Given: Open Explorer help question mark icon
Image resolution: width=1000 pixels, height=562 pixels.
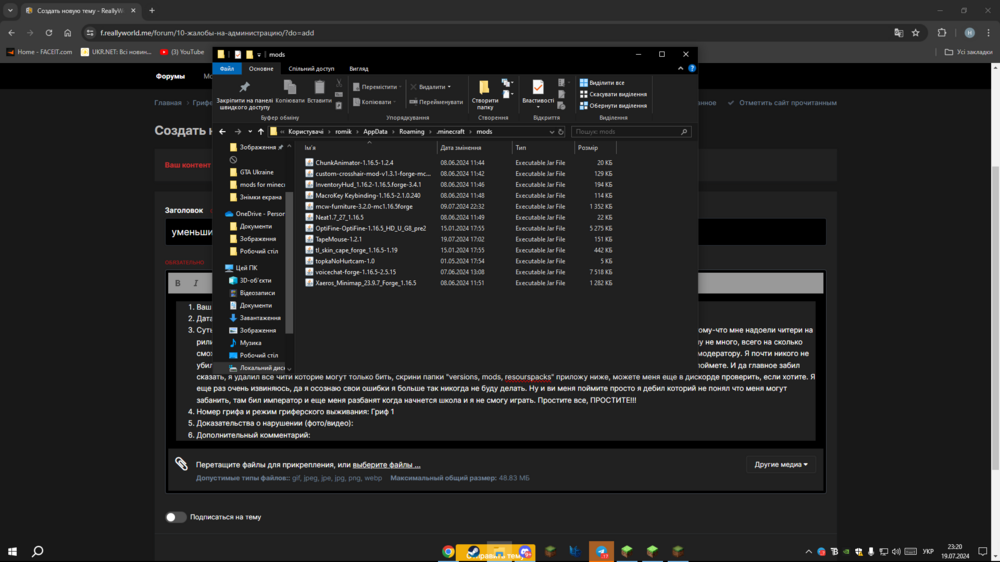Looking at the screenshot, I should (692, 68).
